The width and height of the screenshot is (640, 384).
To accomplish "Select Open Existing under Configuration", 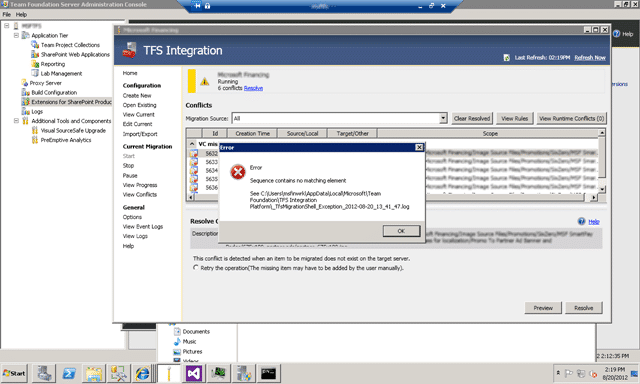I will [139, 105].
